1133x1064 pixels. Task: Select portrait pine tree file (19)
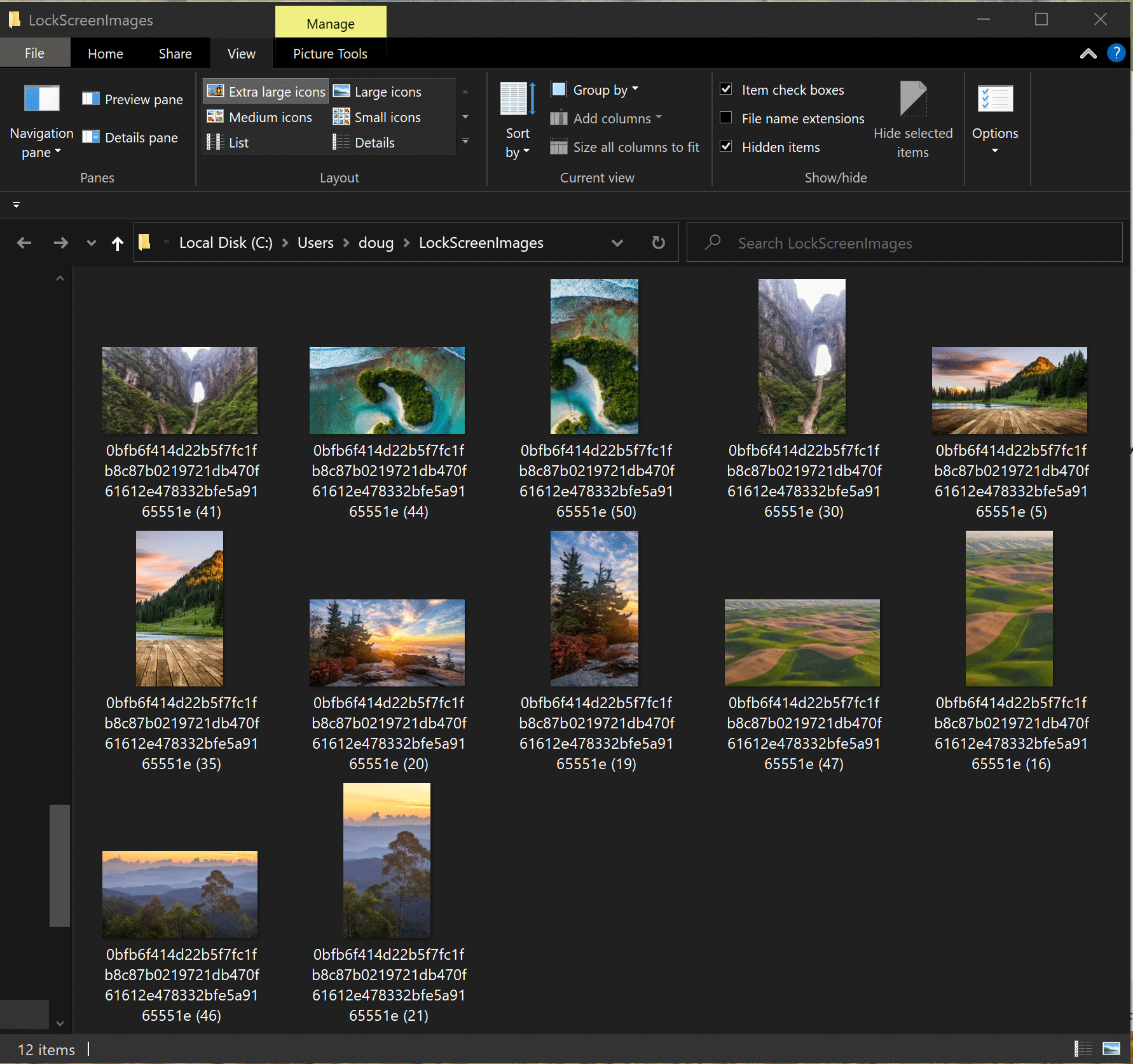(x=594, y=609)
